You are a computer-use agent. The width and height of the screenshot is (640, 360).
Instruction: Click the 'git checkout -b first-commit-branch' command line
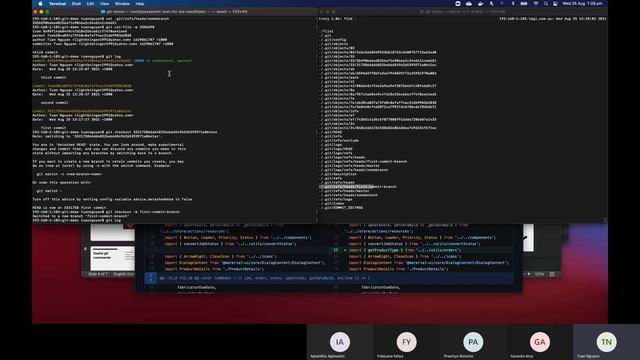[106, 212]
